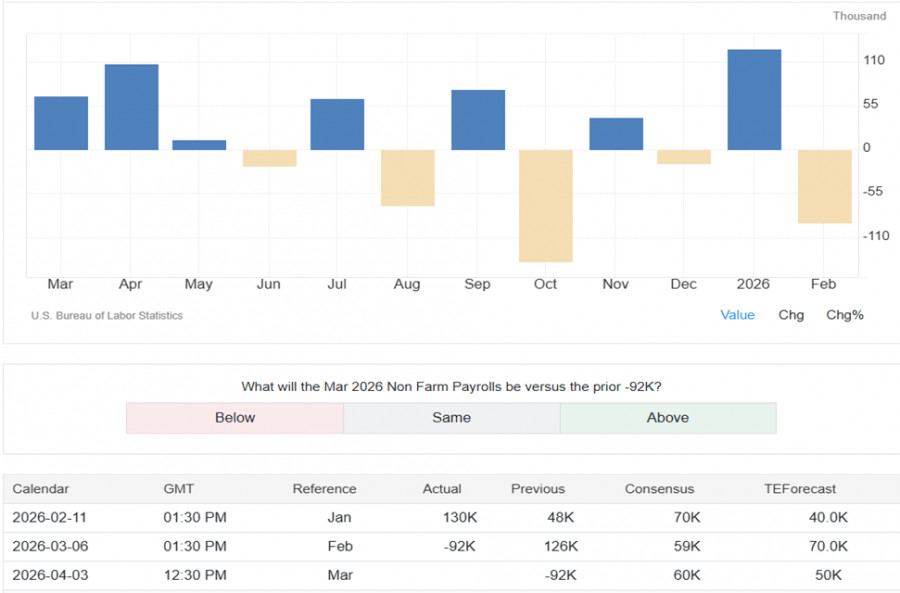
Task: Click the April blue bar
Action: tap(131, 107)
